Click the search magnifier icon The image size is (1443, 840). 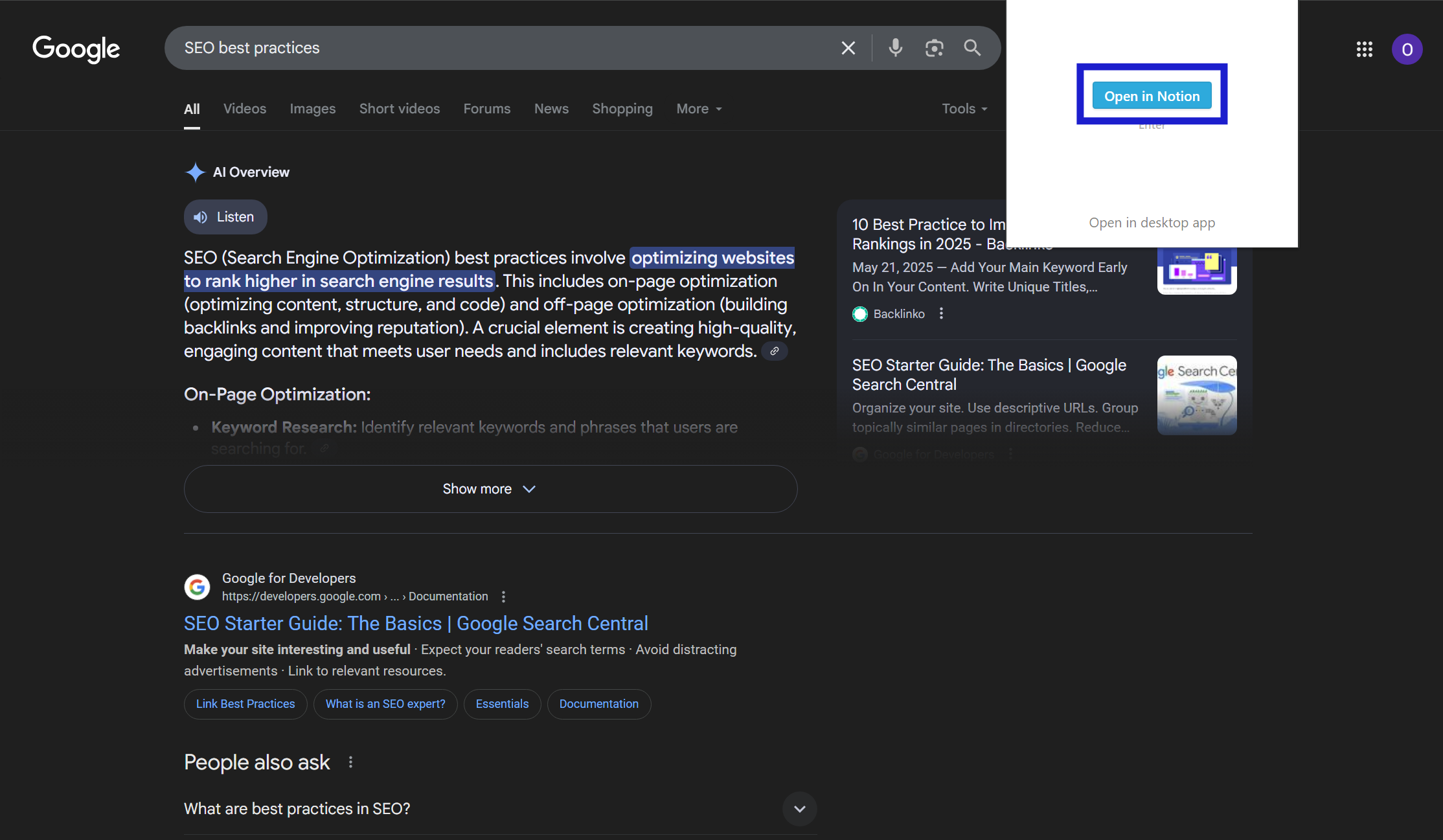pyautogui.click(x=971, y=47)
